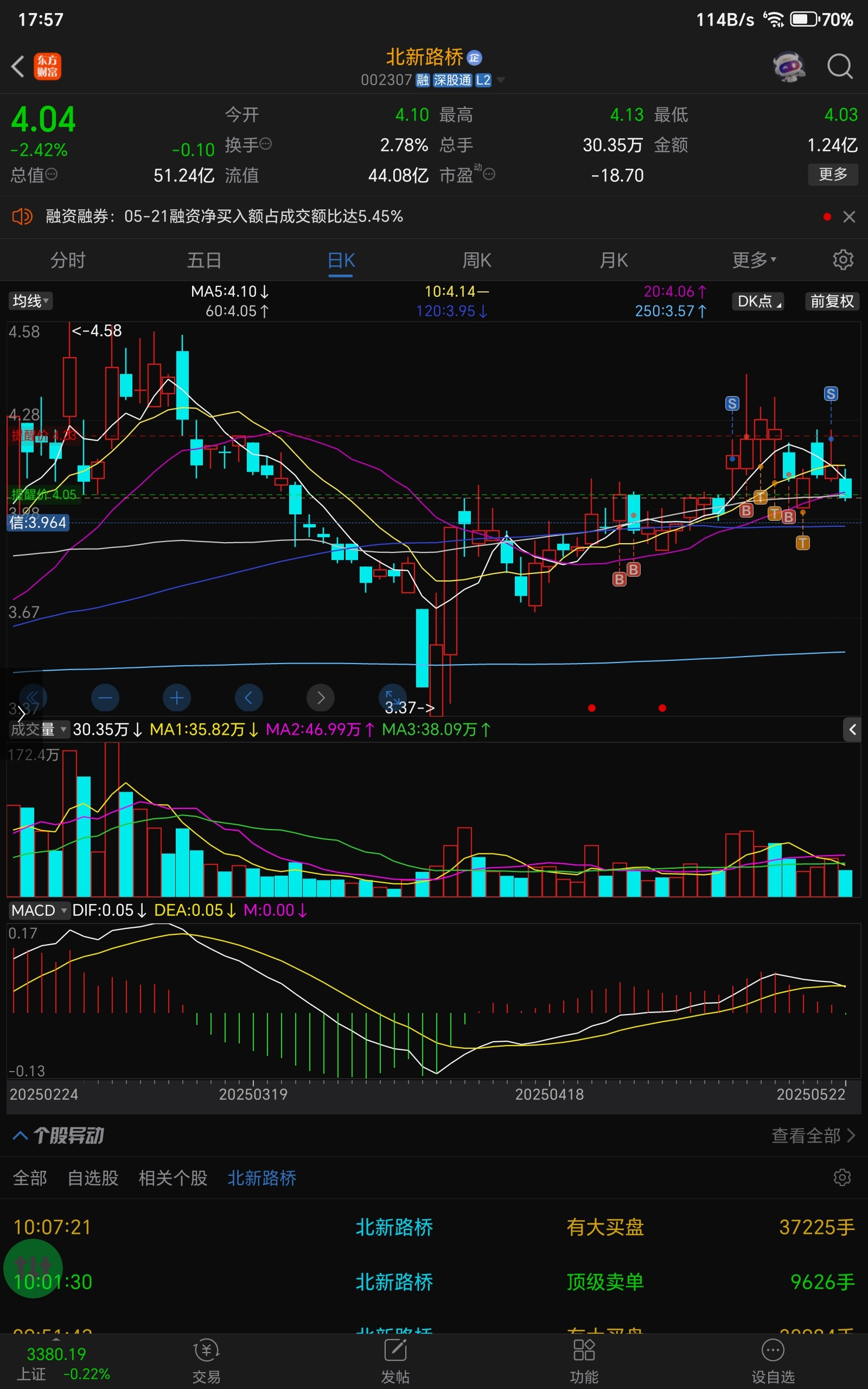Tap the 深股通 tag
Image resolution: width=868 pixels, height=1389 pixels.
[452, 80]
